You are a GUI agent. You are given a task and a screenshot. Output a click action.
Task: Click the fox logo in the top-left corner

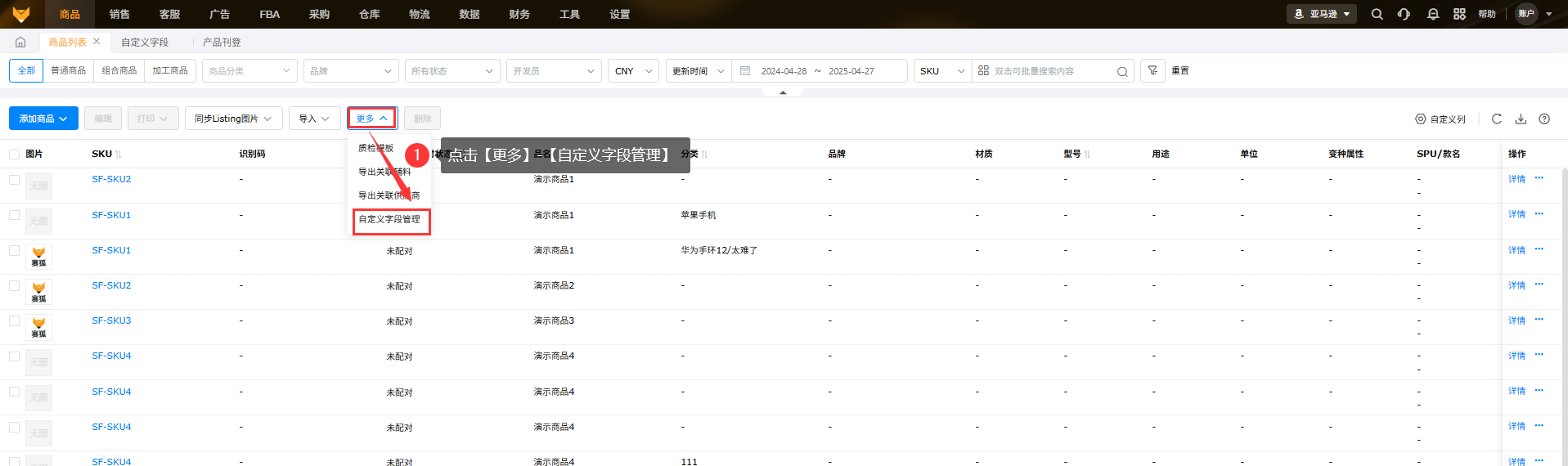coord(20,14)
